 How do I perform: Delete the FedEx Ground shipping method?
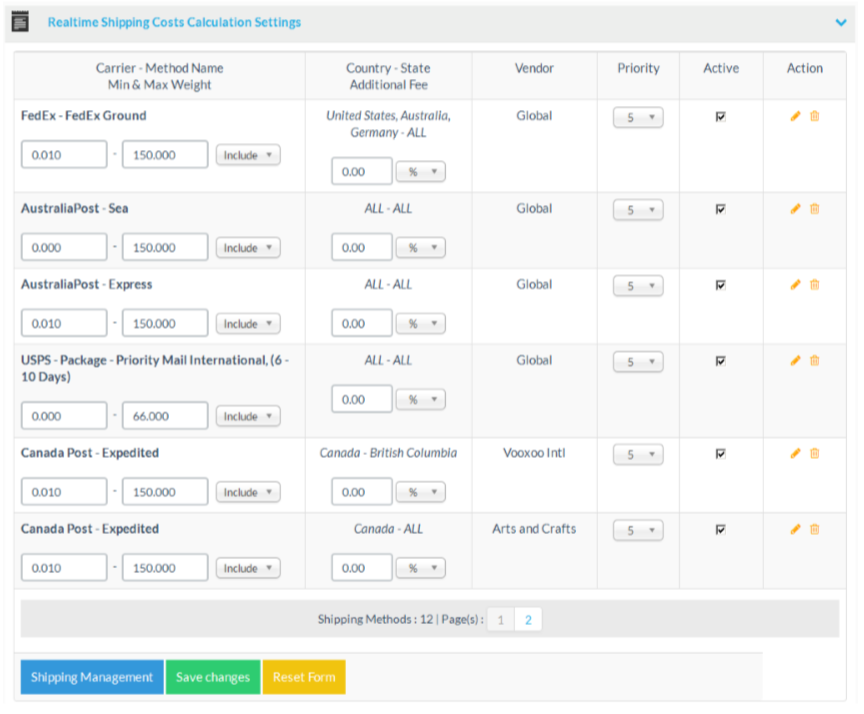(x=814, y=116)
